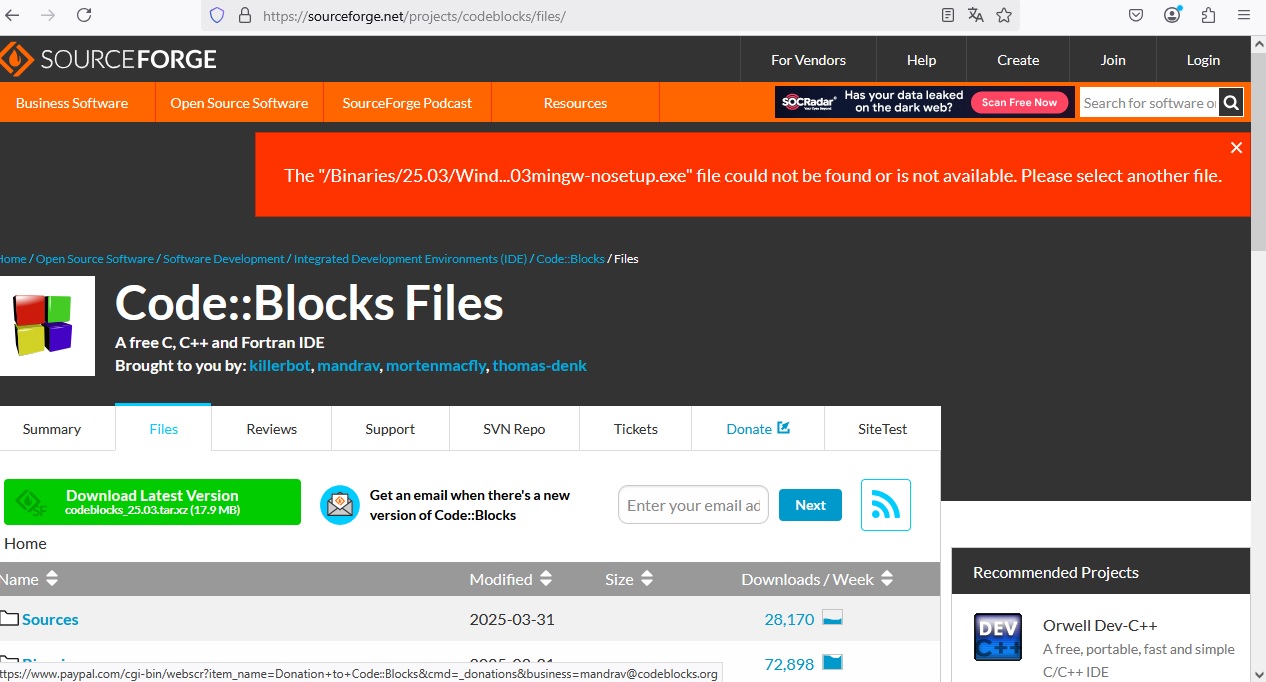Show site security info via padlock icon
The height and width of the screenshot is (682, 1266).
click(x=245, y=16)
